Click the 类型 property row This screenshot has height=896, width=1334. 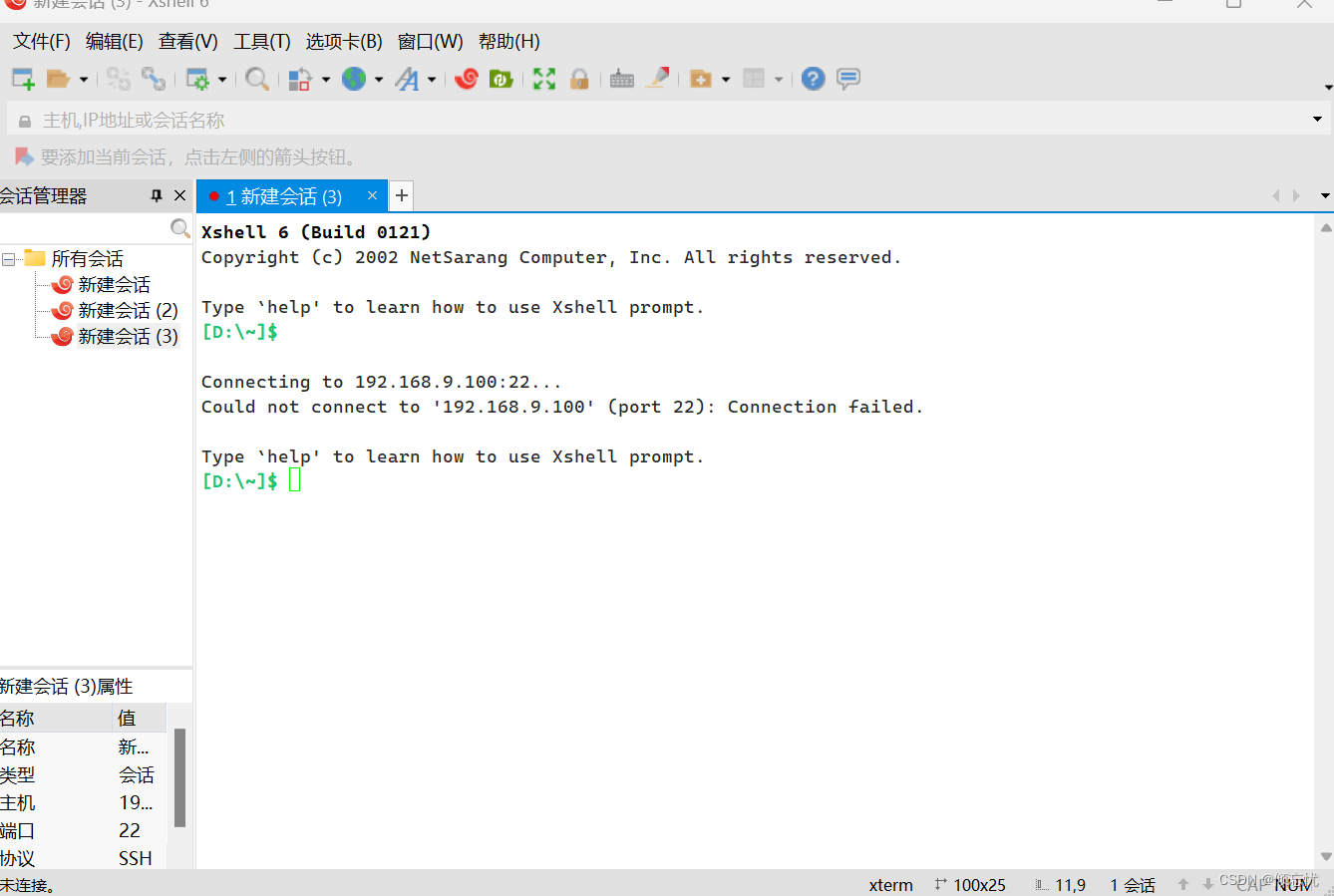(83, 774)
